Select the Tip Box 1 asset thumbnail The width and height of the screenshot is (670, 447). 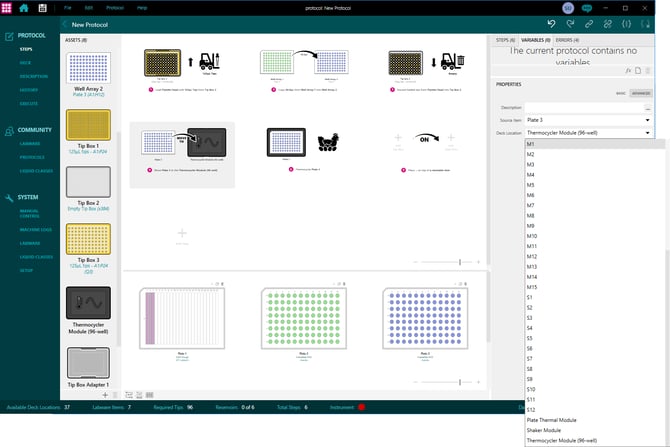[88, 125]
